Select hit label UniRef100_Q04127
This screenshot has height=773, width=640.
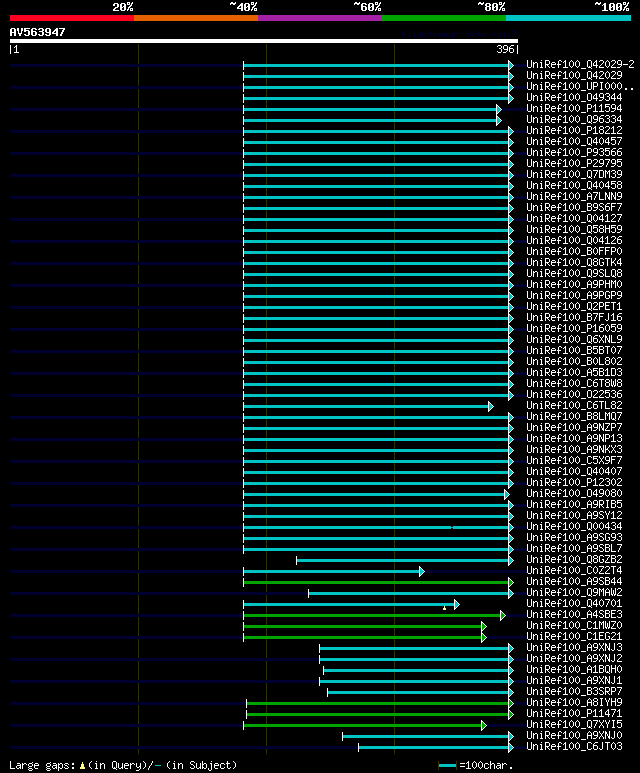pyautogui.click(x=574, y=218)
